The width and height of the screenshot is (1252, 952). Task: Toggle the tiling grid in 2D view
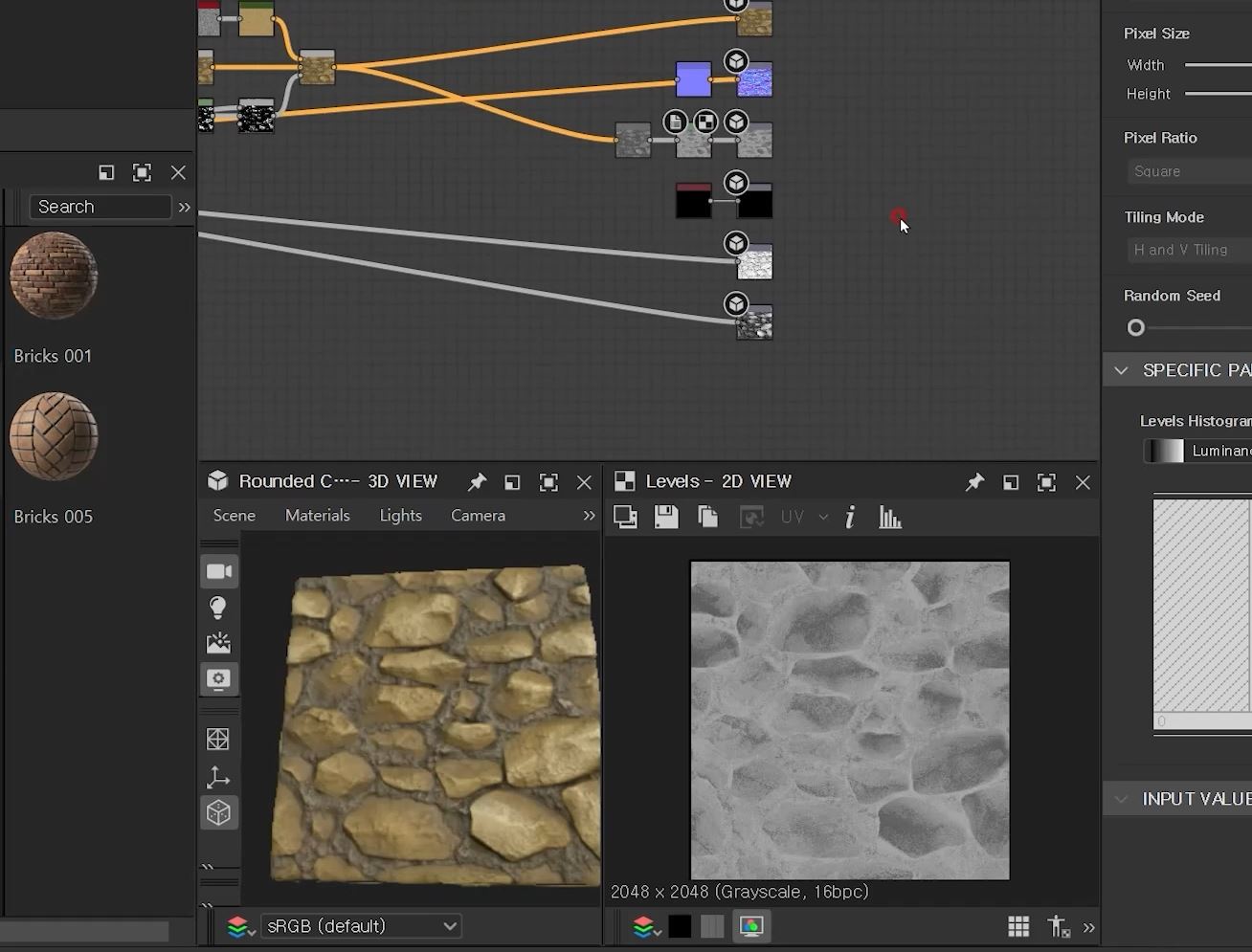click(x=1018, y=926)
